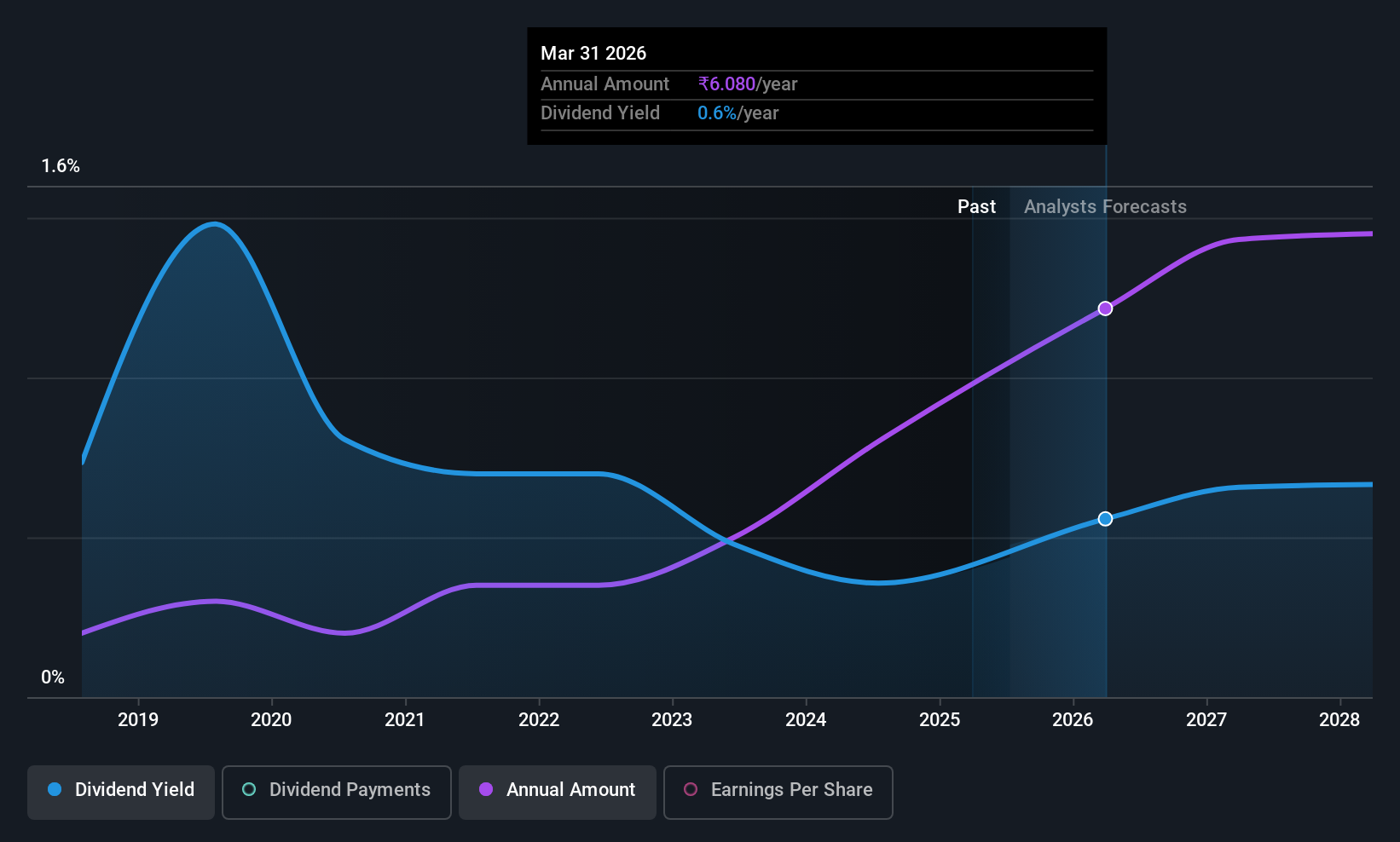The width and height of the screenshot is (1400, 842).
Task: Select the blue Dividend Yield data point marker
Action: coord(1105,519)
